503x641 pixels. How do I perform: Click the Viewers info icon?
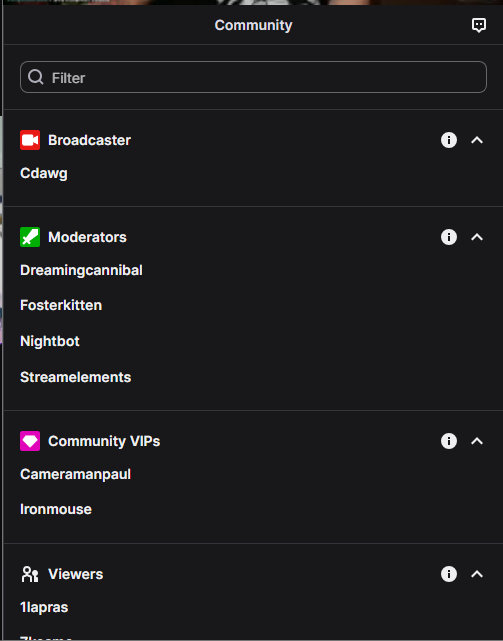tap(449, 574)
